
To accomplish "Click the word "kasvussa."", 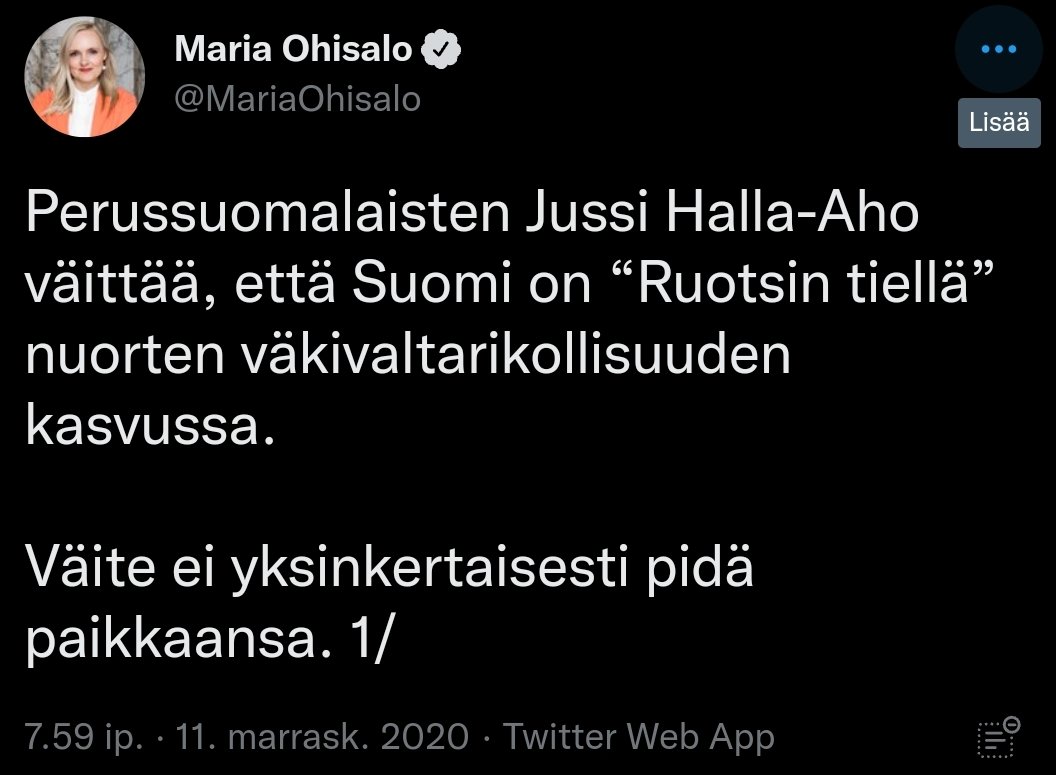I will tap(151, 426).
